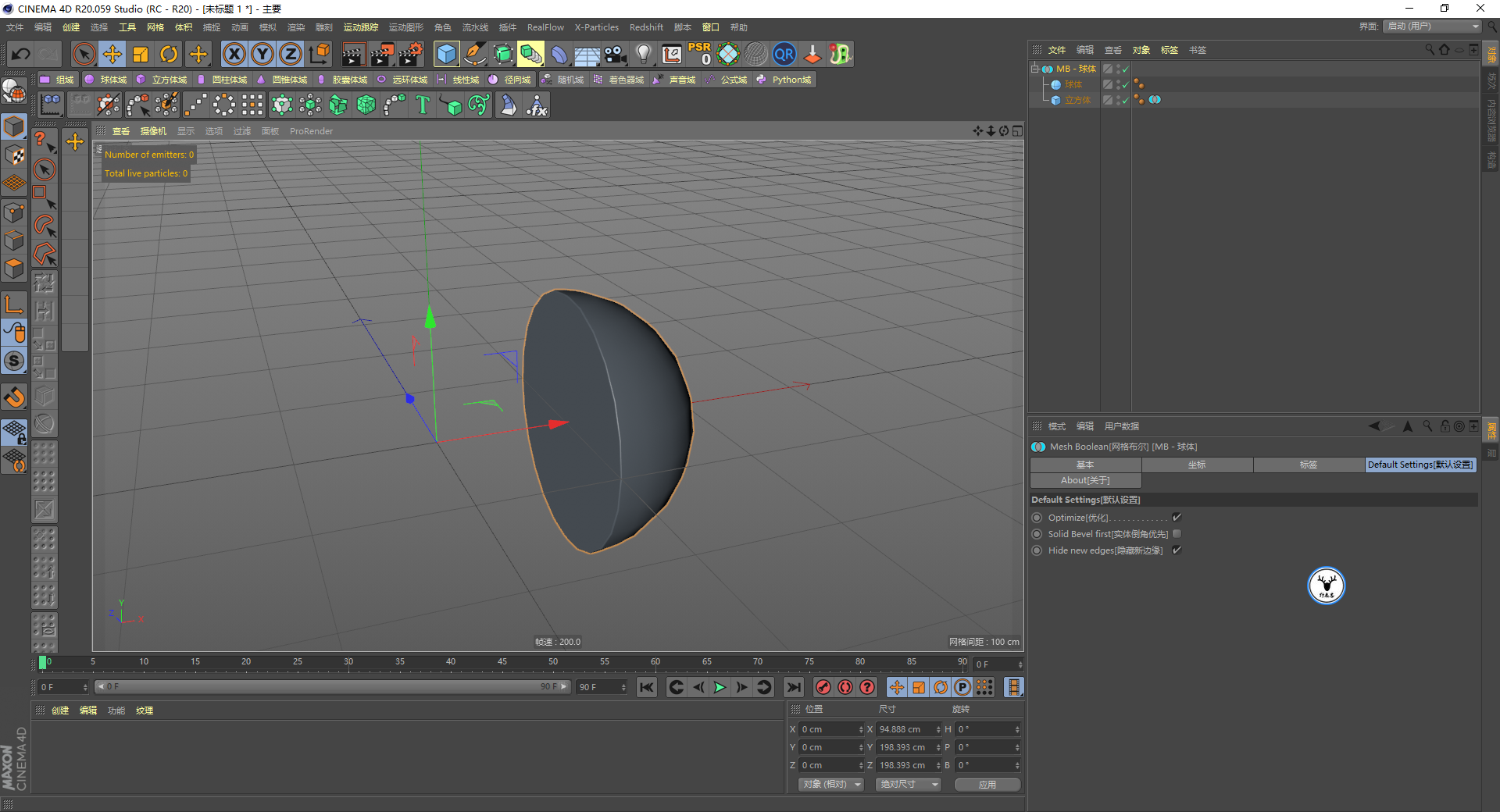This screenshot has width=1500, height=812.
Task: Open the 界面 layout dropdown
Action: (x=1432, y=27)
